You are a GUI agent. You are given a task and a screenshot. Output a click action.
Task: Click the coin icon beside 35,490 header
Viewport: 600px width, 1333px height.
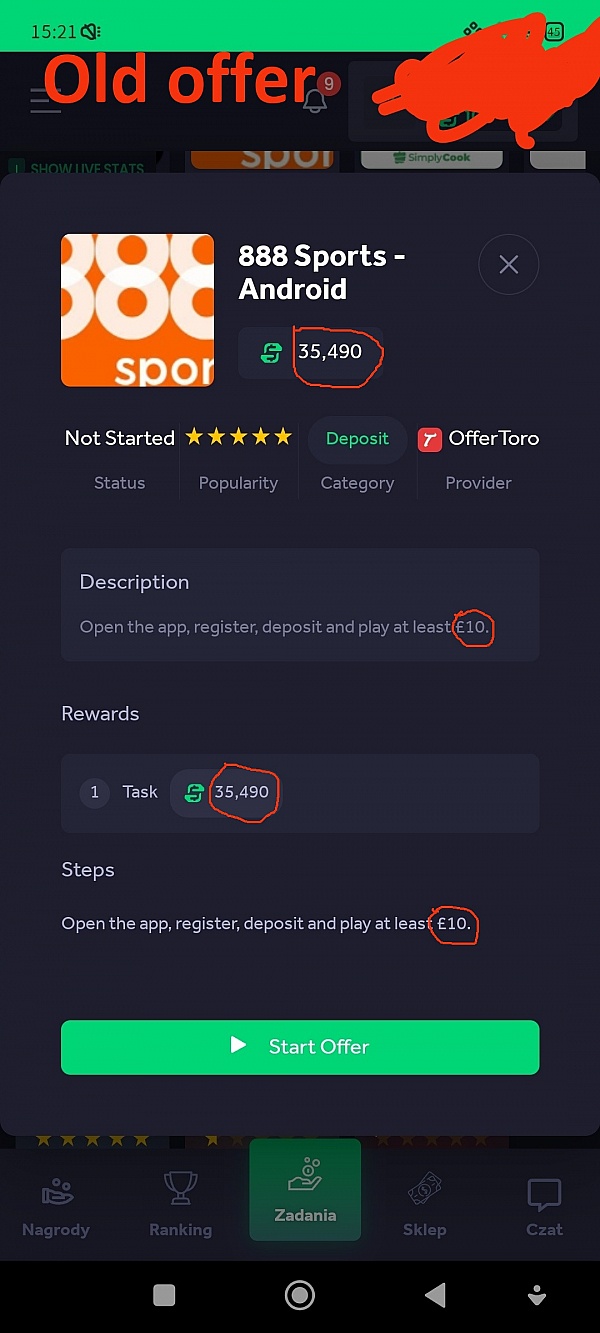[x=271, y=352]
